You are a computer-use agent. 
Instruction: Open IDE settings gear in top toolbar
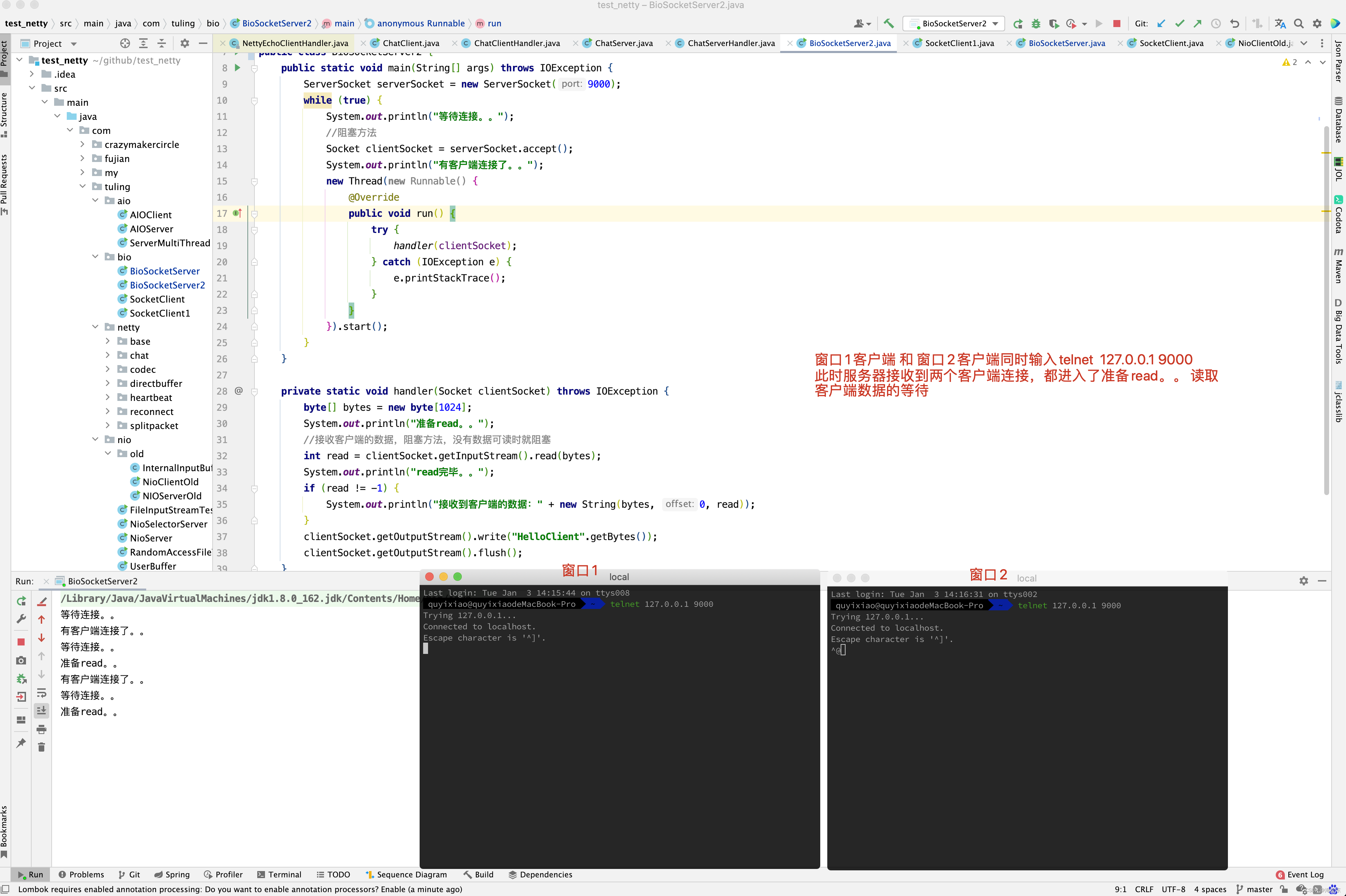pos(1317,24)
